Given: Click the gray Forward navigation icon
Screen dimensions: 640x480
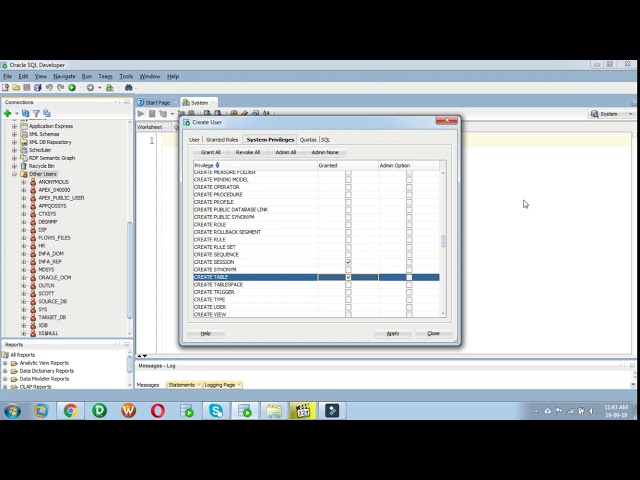Looking at the screenshot, I should click(90, 87).
